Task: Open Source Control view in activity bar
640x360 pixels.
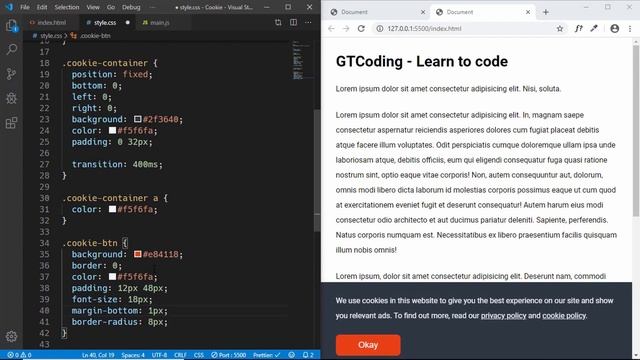Action: (11, 74)
